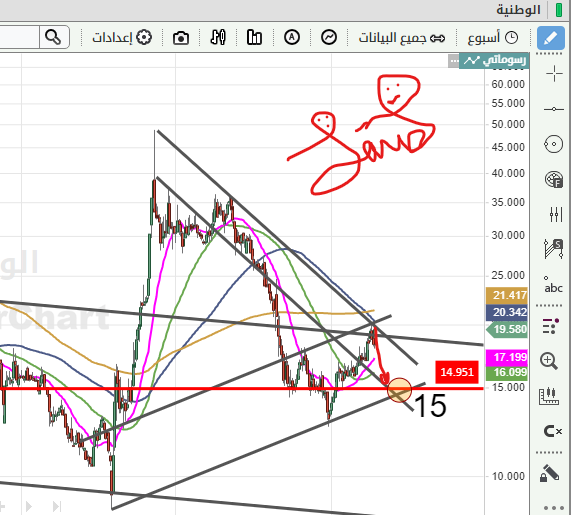The width and height of the screenshot is (571, 515).
Task: Select the horizontal line drawing tool
Action: pos(554,109)
